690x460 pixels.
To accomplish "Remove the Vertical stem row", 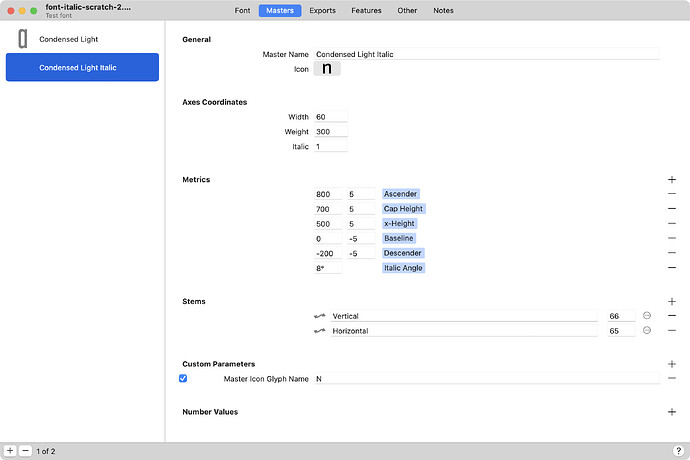I will click(x=671, y=316).
